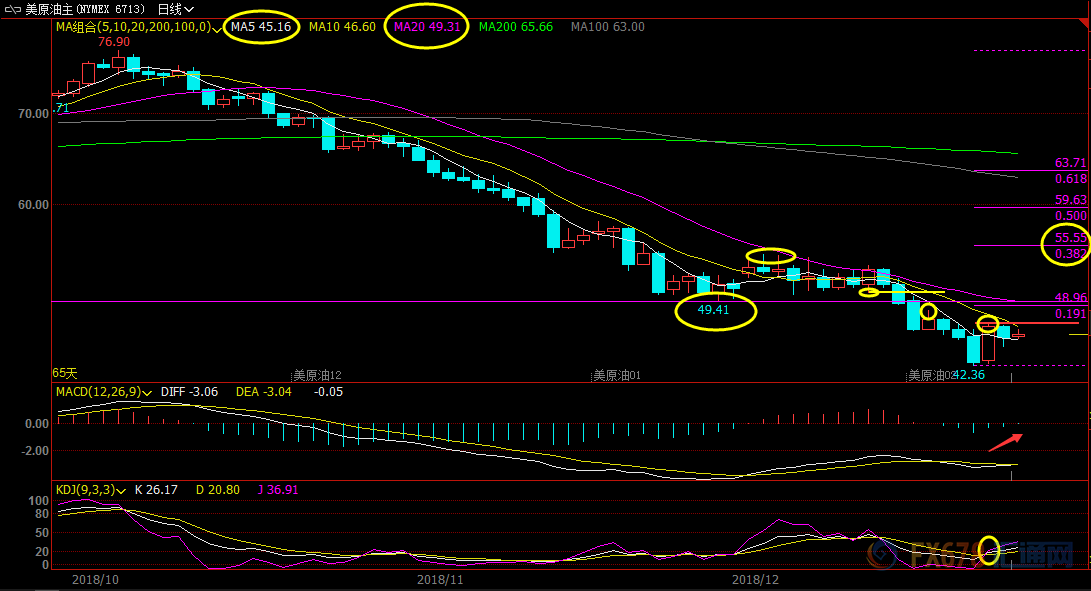Click the MA10 46.60 legend label
The height and width of the screenshot is (591, 1091).
[x=342, y=27]
